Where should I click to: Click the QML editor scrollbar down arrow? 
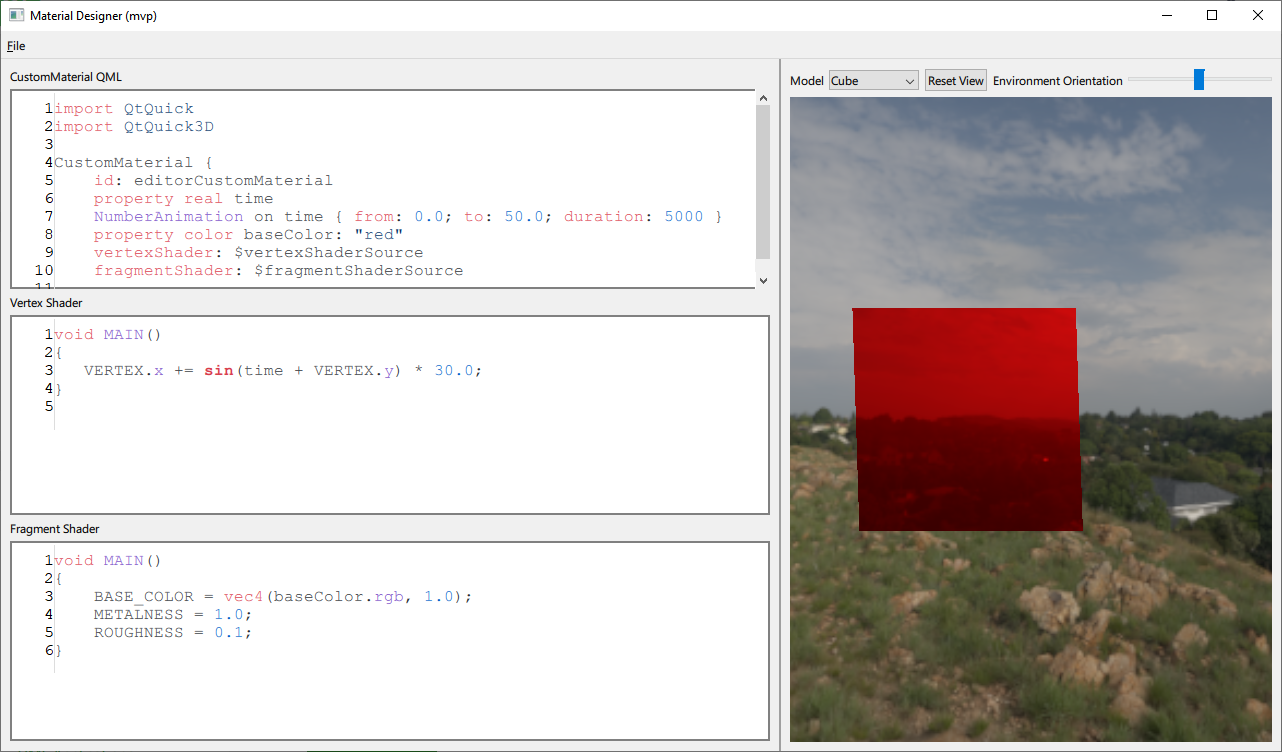[763, 281]
